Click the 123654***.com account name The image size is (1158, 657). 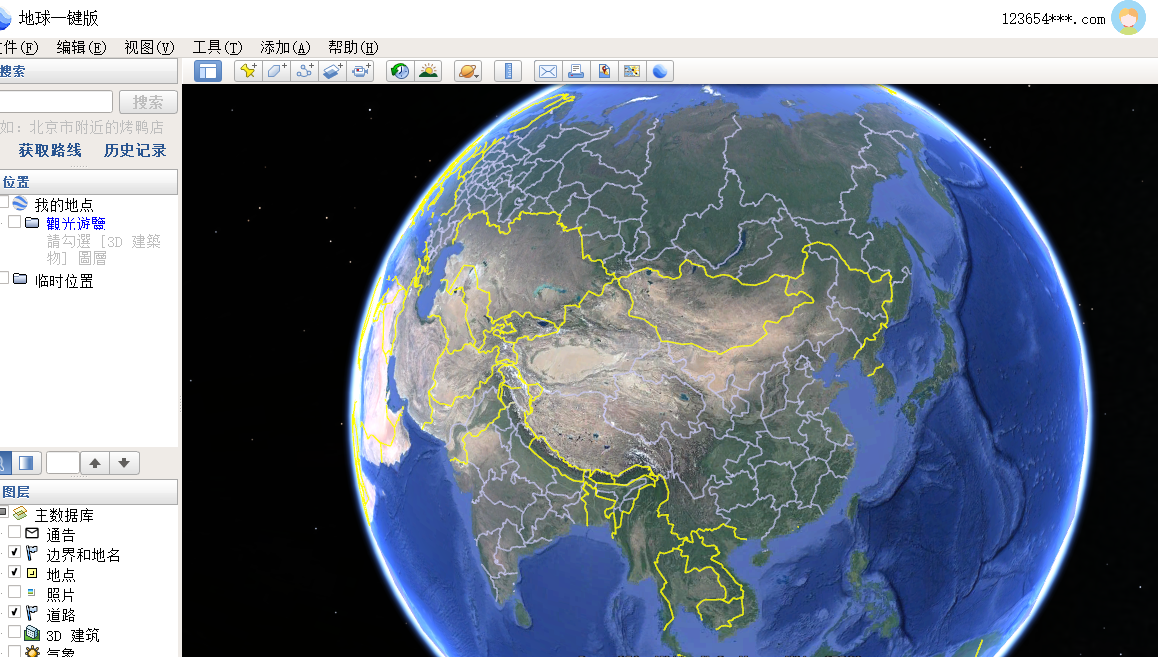(1053, 19)
